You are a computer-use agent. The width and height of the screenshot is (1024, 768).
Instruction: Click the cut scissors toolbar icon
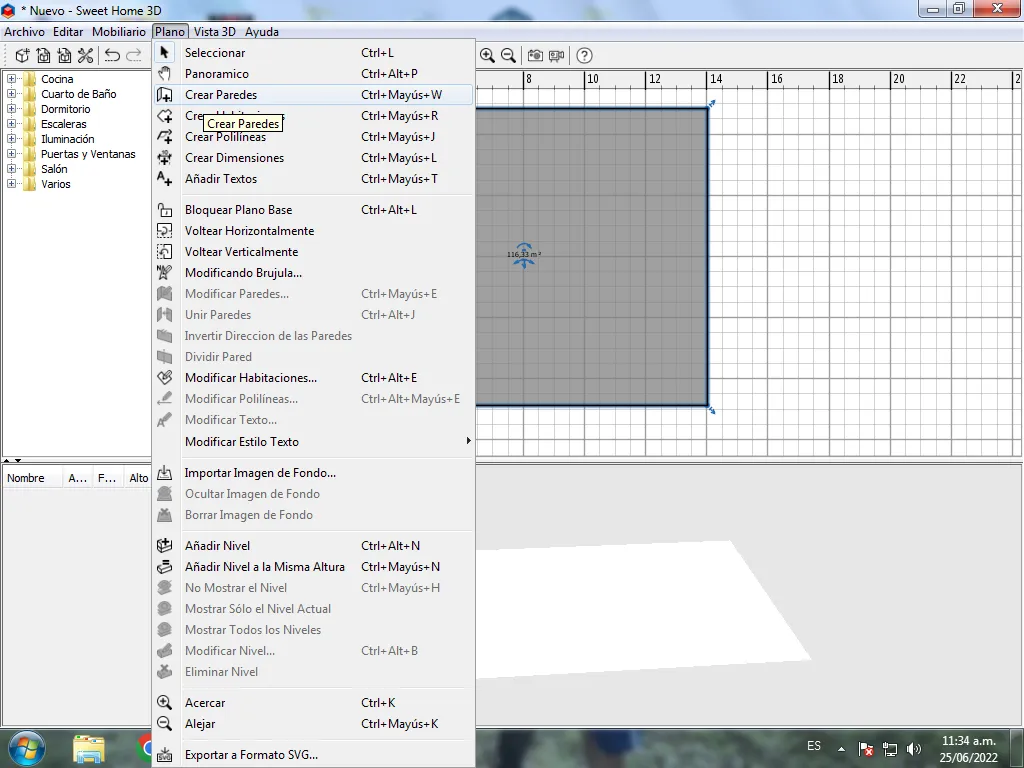click(x=86, y=56)
